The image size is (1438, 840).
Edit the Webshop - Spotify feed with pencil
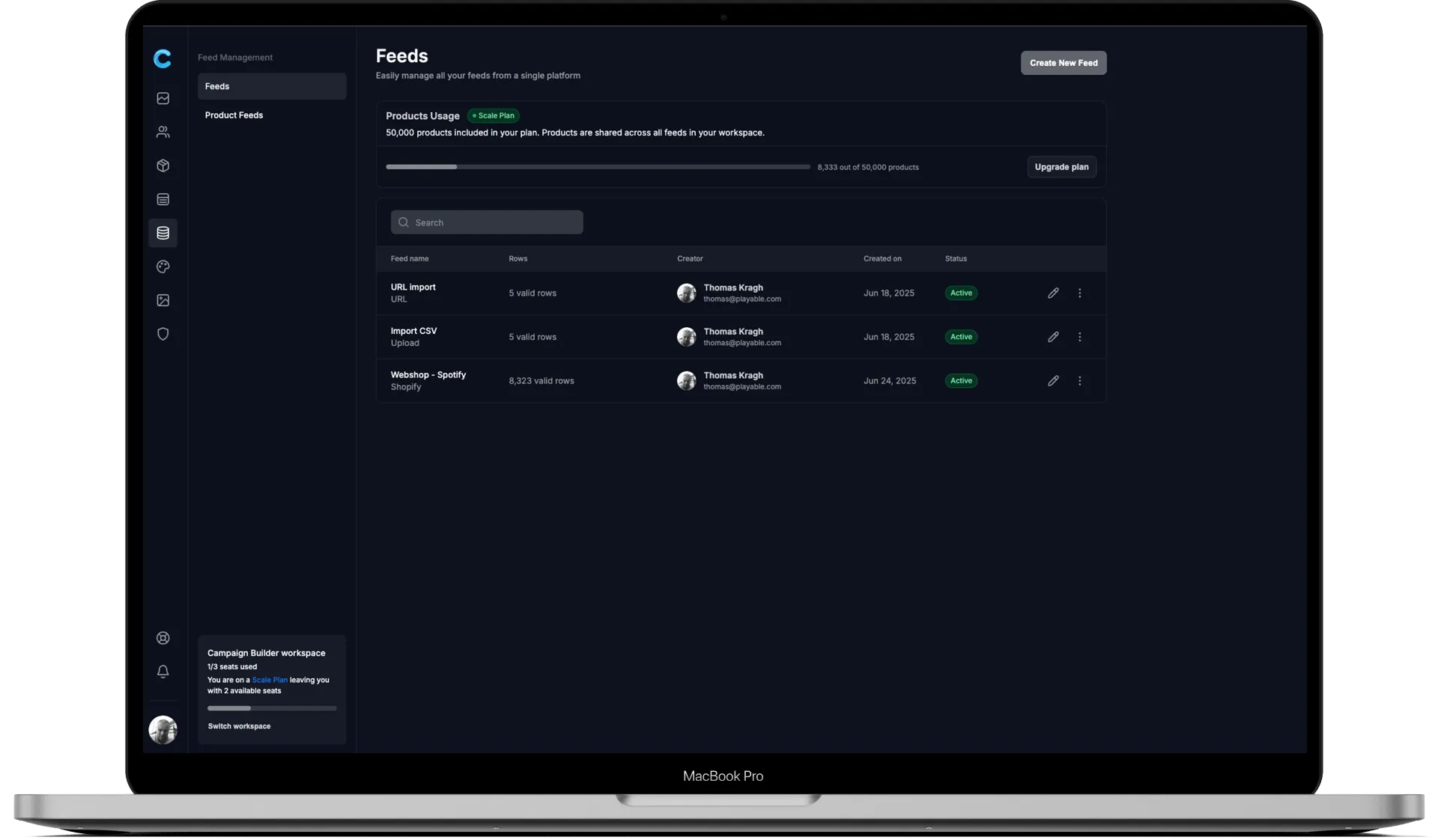coord(1053,380)
